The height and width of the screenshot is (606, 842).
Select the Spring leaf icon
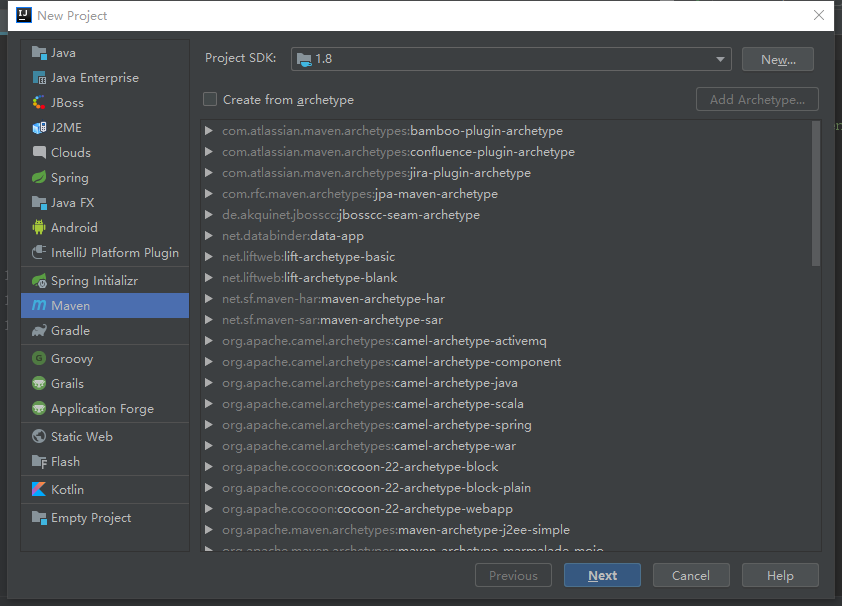(x=39, y=178)
